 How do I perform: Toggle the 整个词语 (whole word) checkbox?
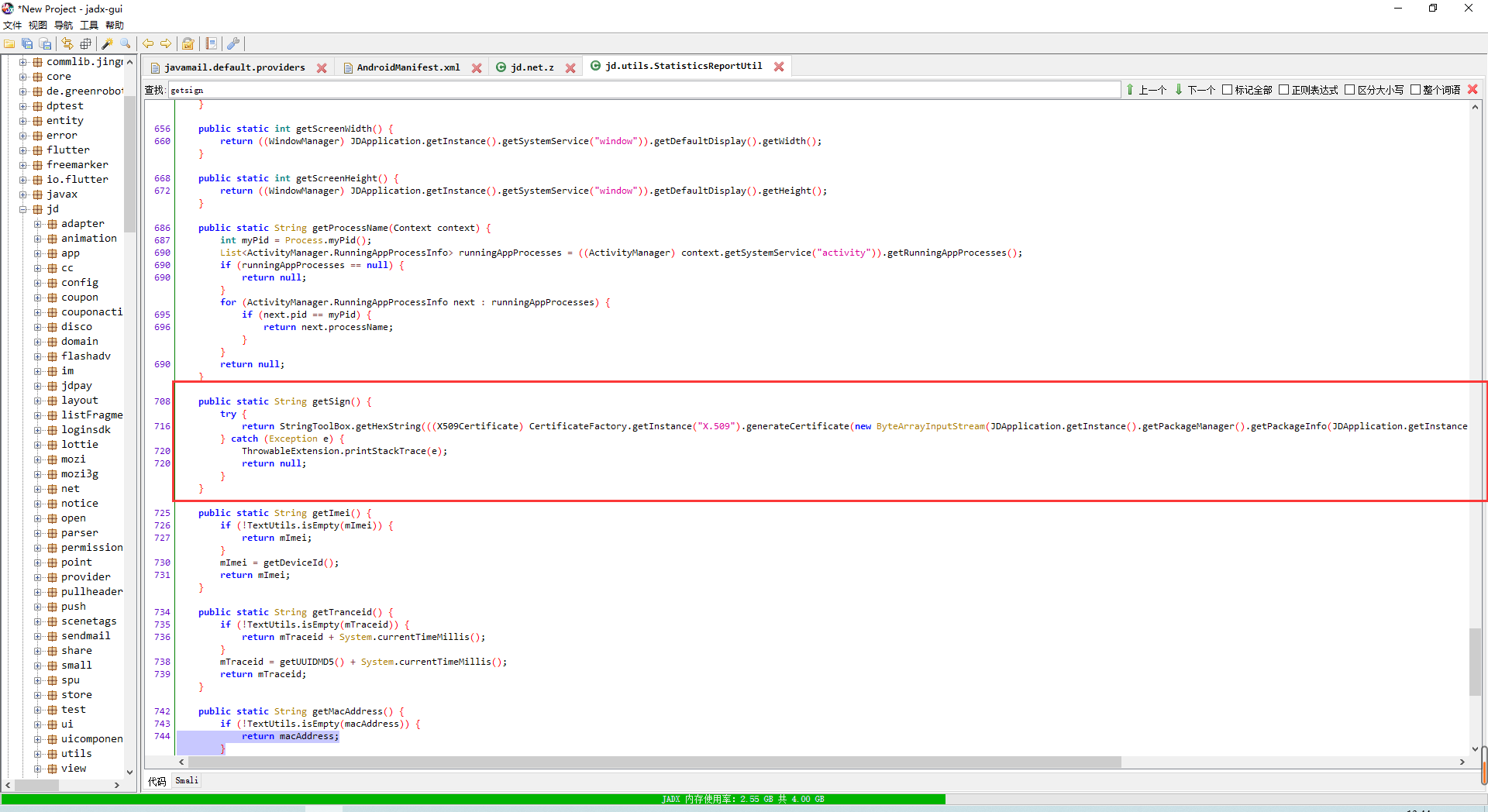pos(1415,90)
